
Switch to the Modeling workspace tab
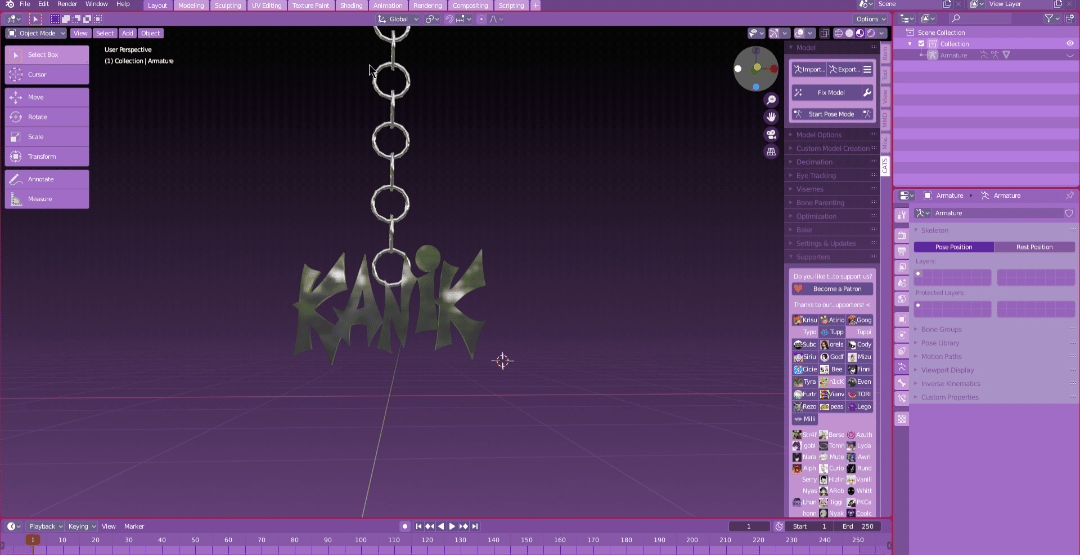[191, 6]
